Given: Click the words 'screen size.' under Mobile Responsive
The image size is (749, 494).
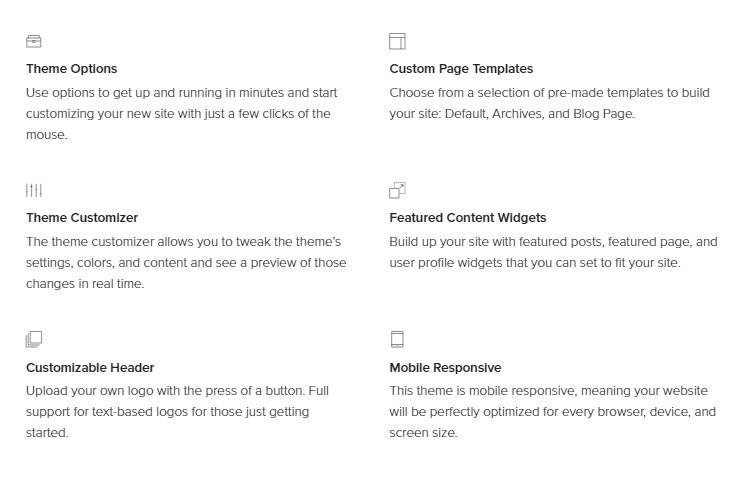Looking at the screenshot, I should [x=423, y=433].
